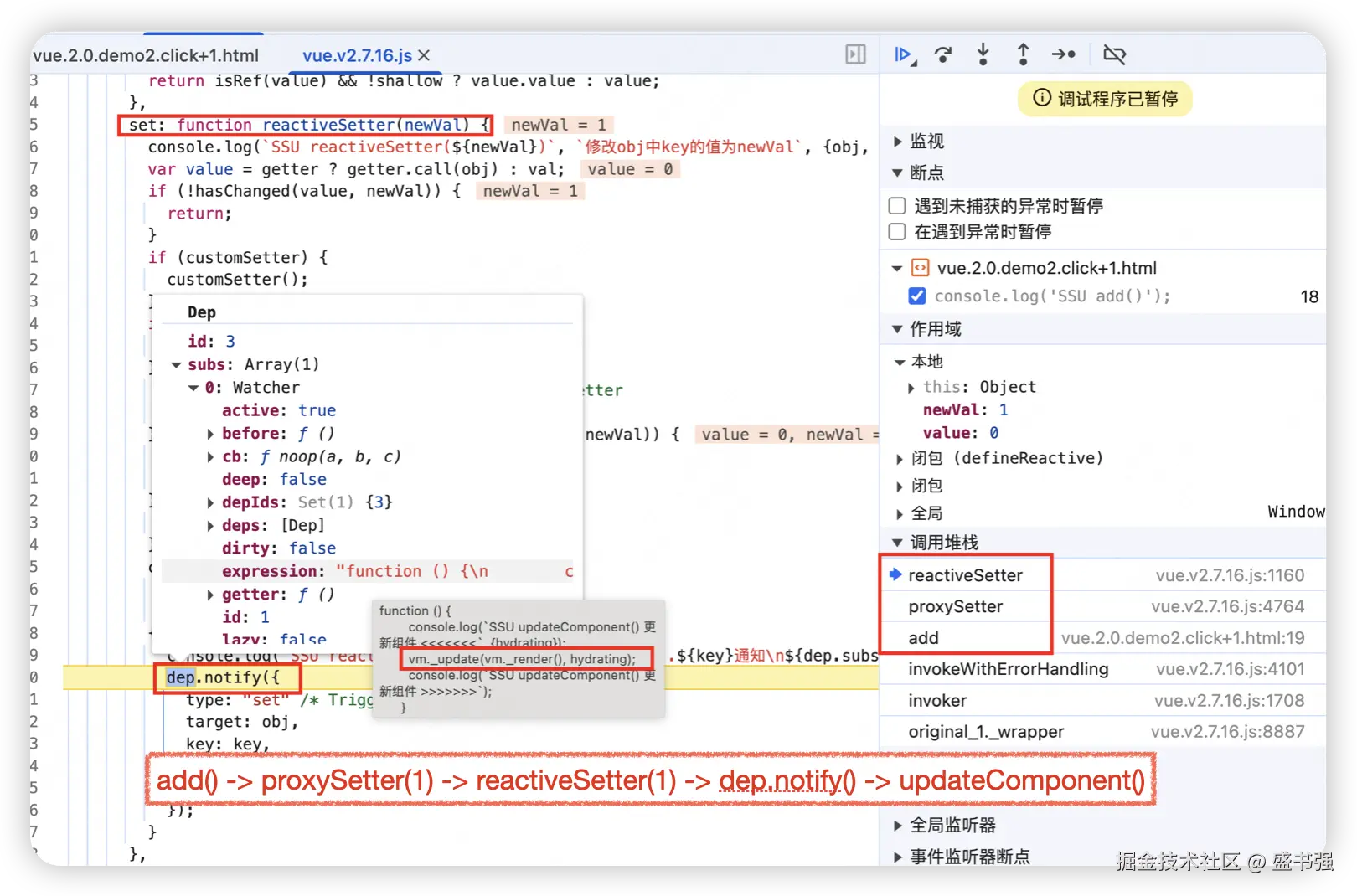Expand the depIds: Set(1) property
Screen dimensions: 1357x896
point(210,502)
